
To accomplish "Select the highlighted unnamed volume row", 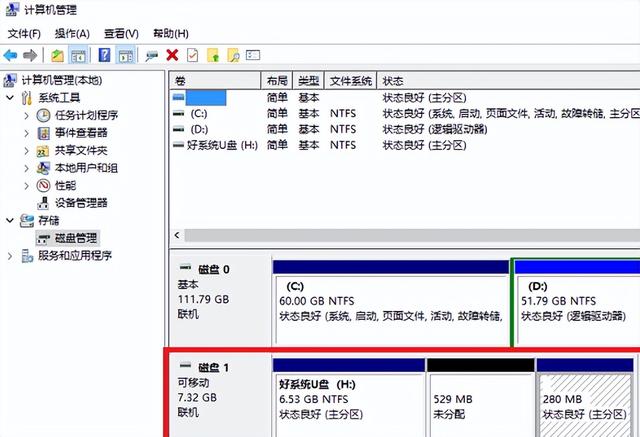I will point(404,98).
